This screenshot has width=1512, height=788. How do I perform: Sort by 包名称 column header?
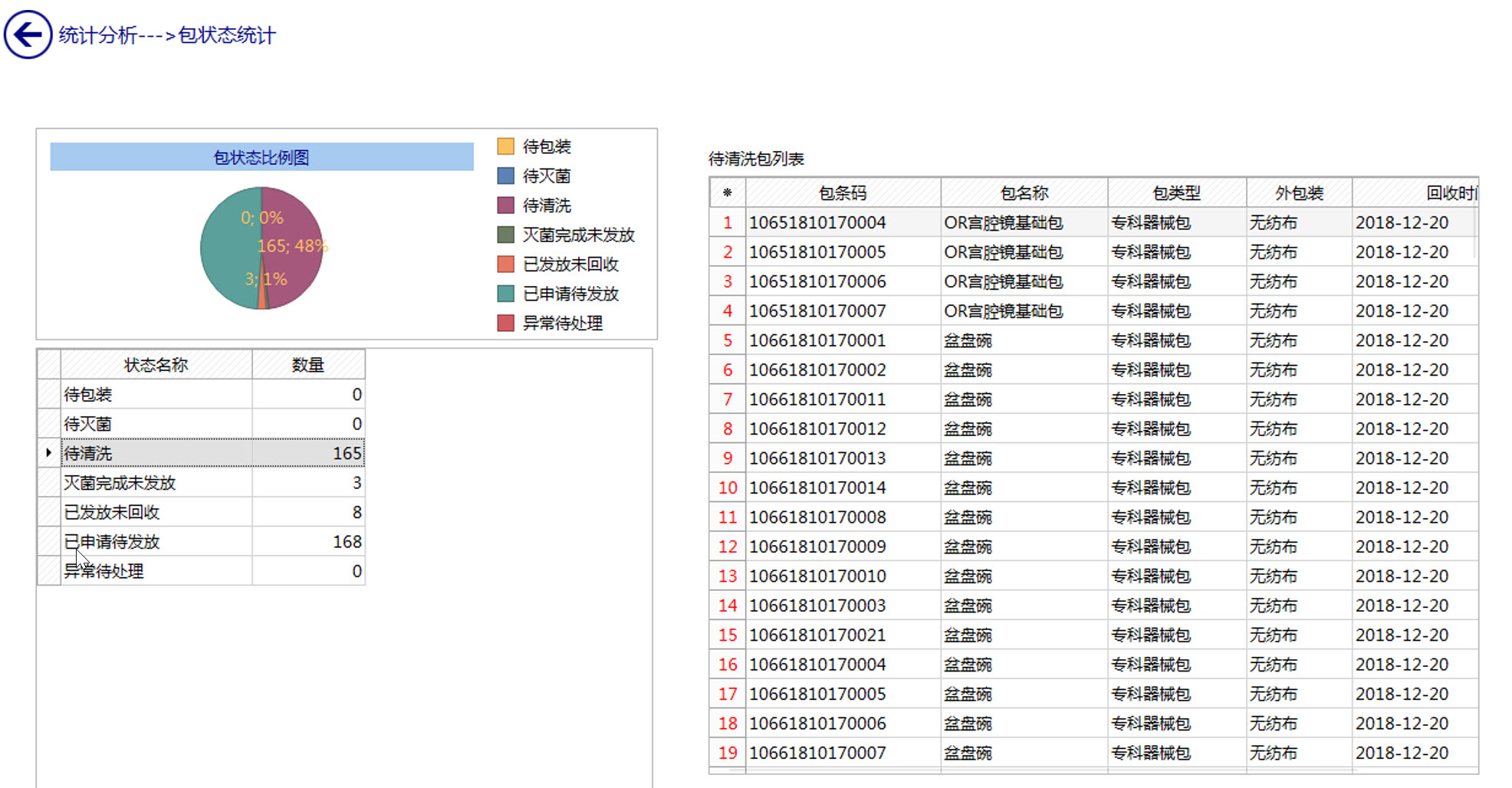point(1024,193)
